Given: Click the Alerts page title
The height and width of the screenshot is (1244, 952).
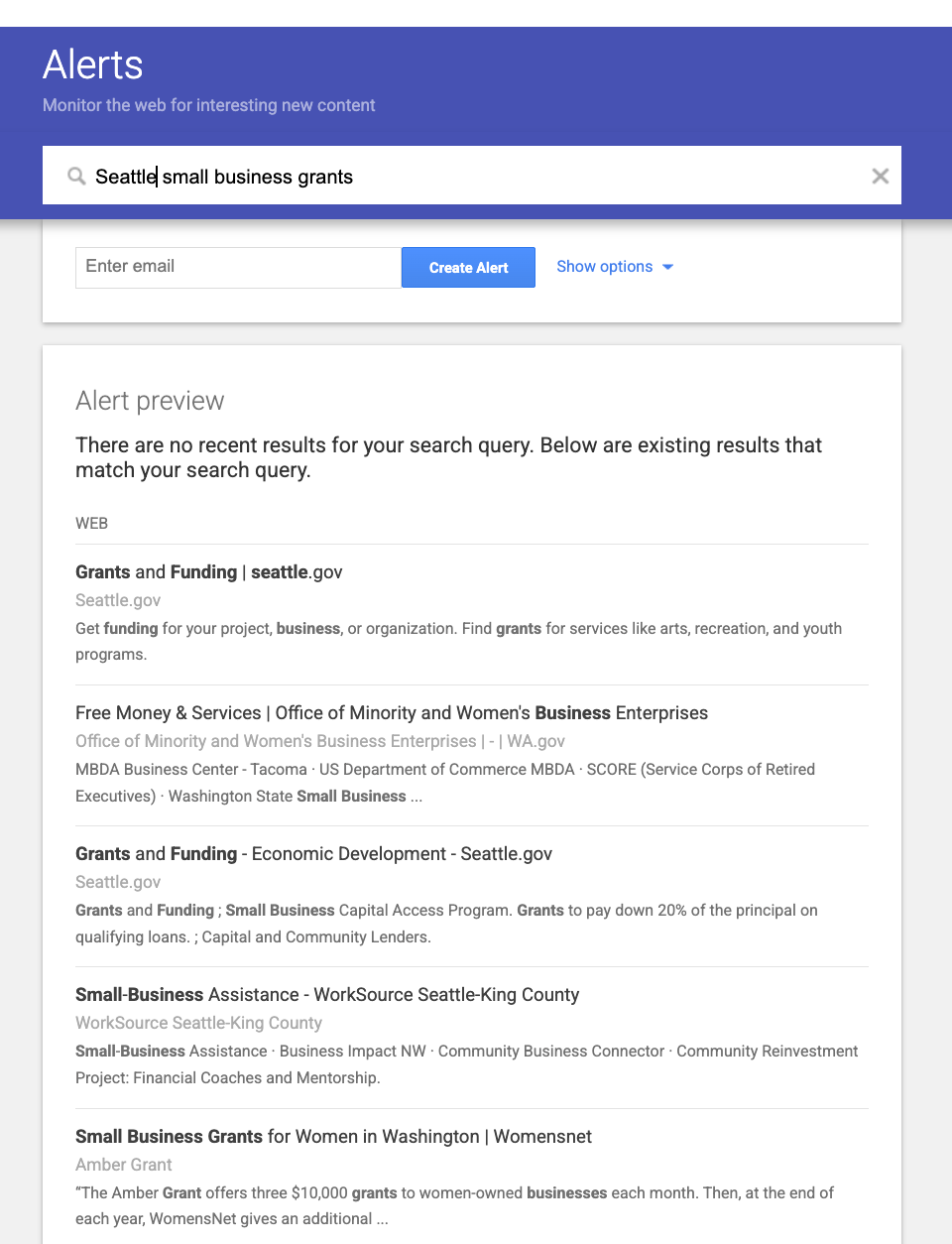Looking at the screenshot, I should point(93,65).
